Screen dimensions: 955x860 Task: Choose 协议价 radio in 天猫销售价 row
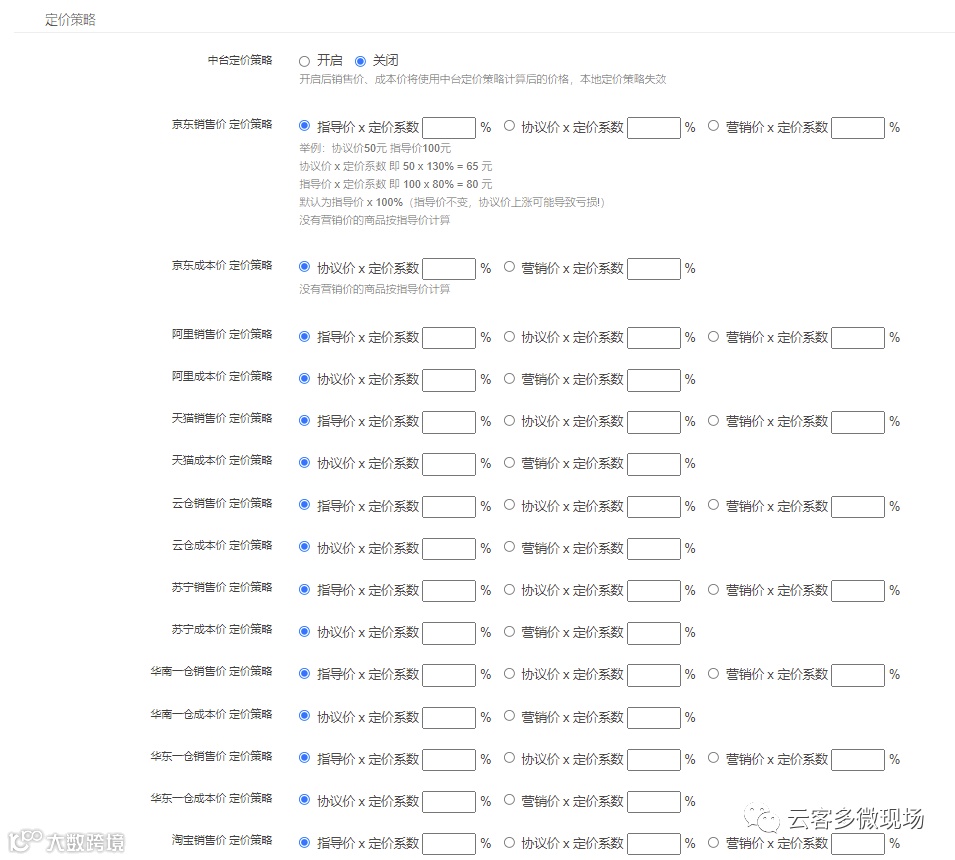coord(509,421)
